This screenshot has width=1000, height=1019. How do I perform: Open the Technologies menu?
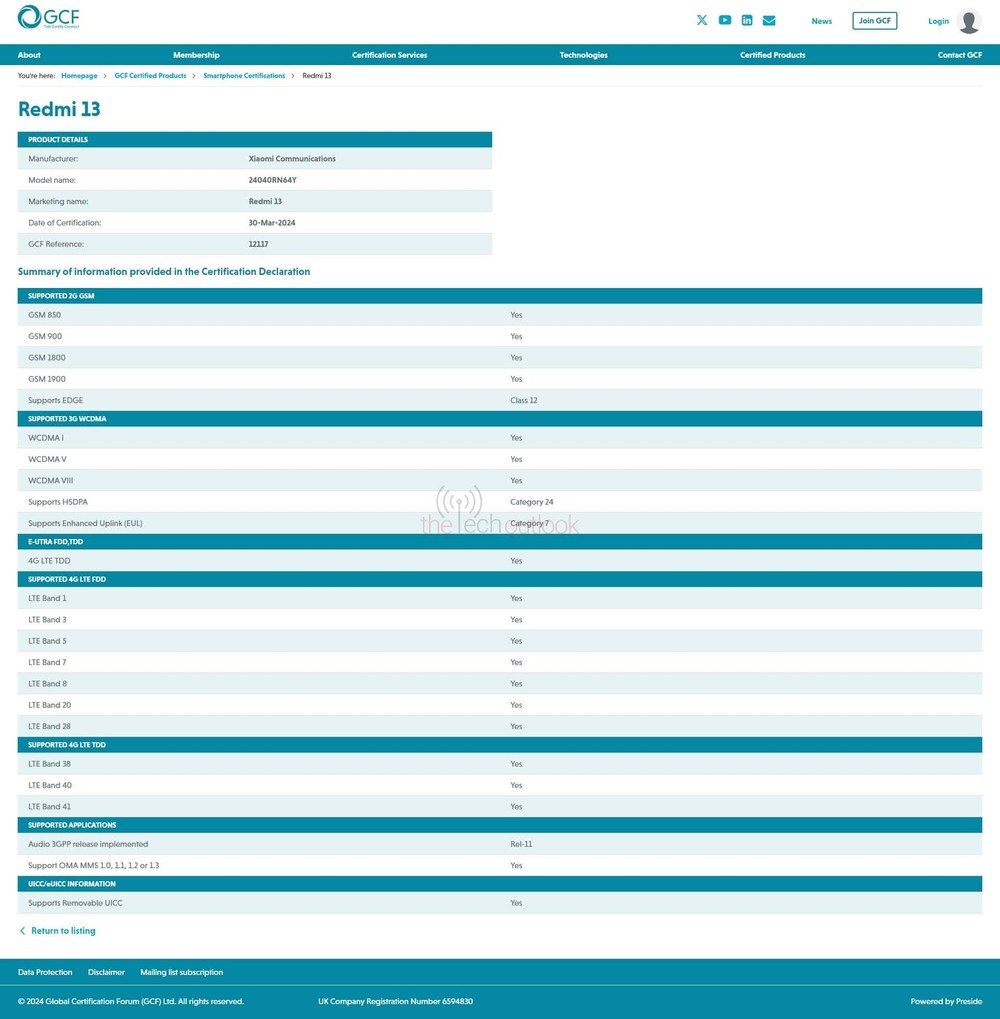click(x=583, y=55)
